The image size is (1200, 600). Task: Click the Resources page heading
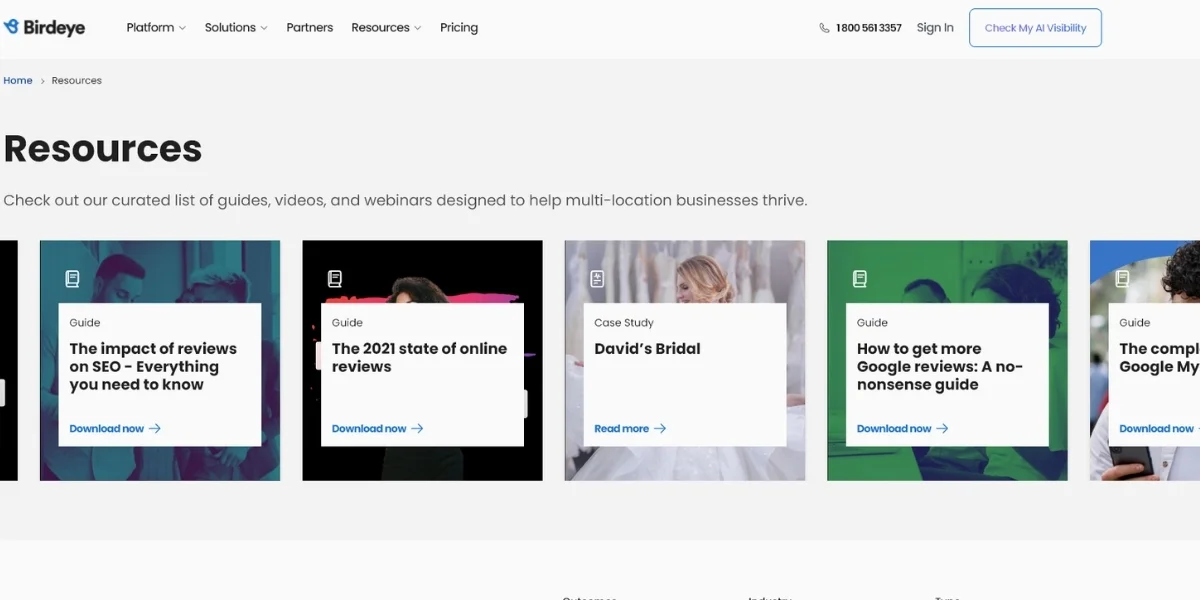tap(103, 149)
